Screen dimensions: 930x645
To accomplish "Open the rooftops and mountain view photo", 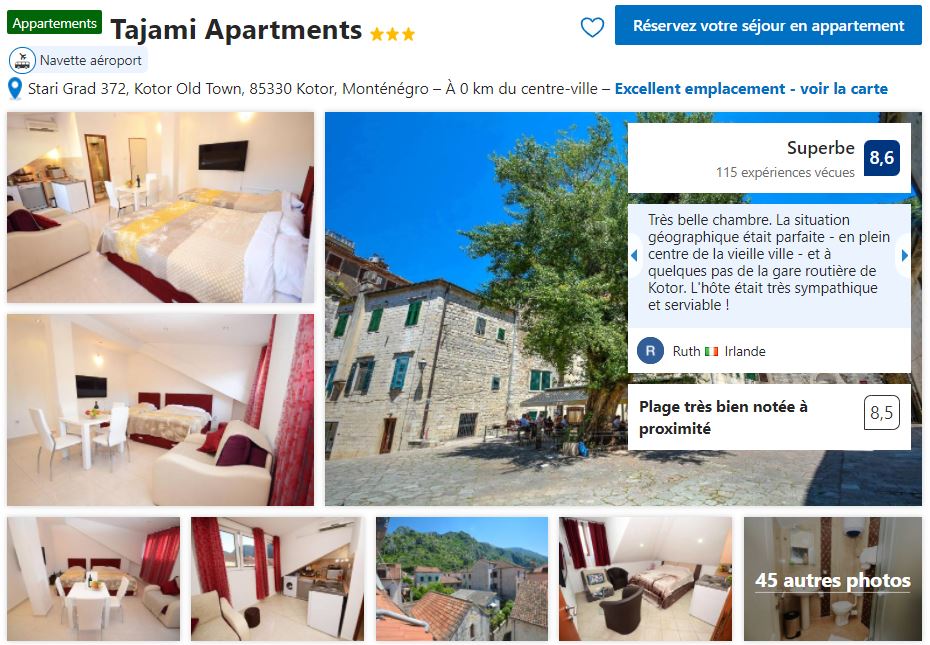I will click(462, 579).
